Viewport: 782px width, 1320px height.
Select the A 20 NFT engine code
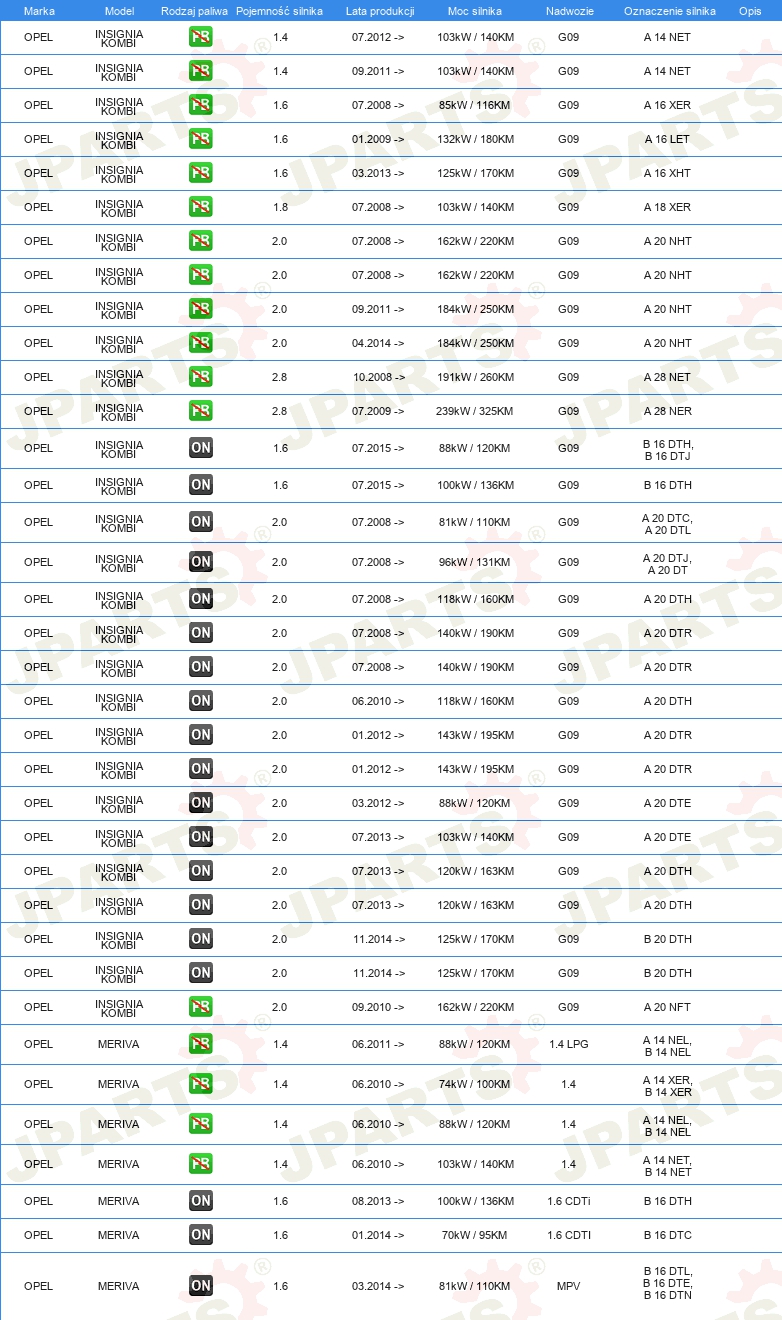tap(667, 1007)
